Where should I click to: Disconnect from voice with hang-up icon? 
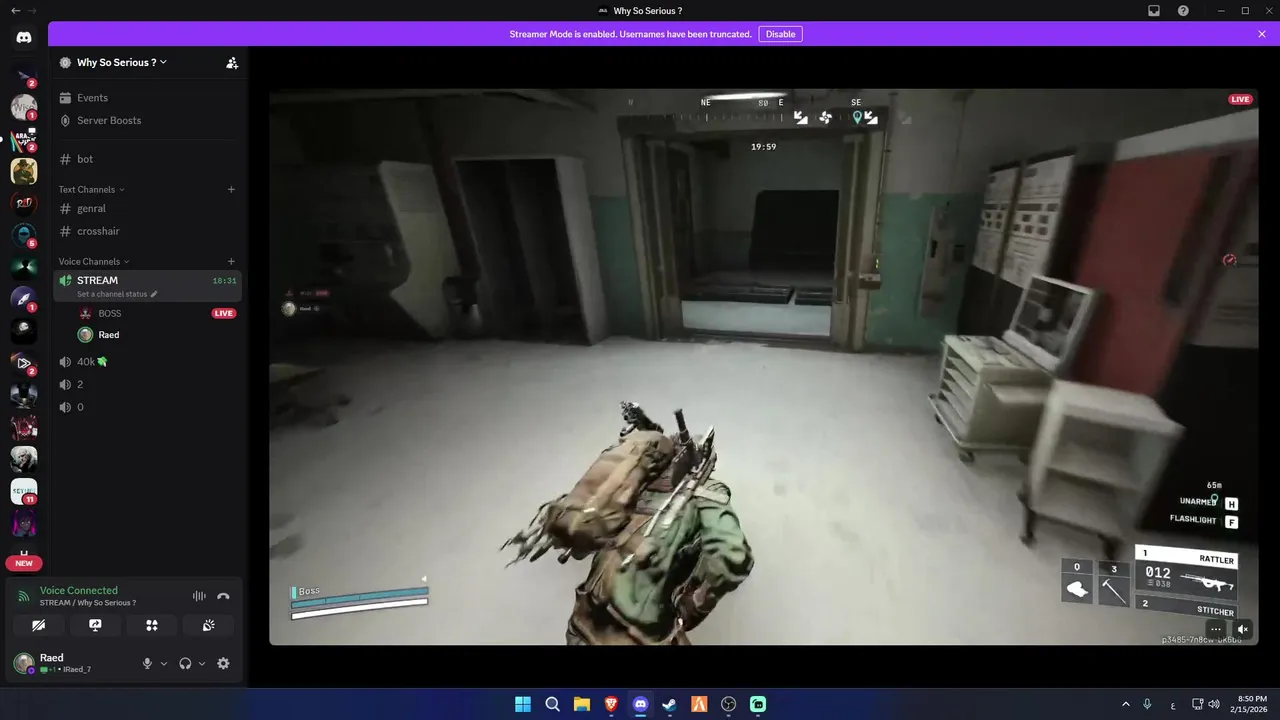click(223, 596)
